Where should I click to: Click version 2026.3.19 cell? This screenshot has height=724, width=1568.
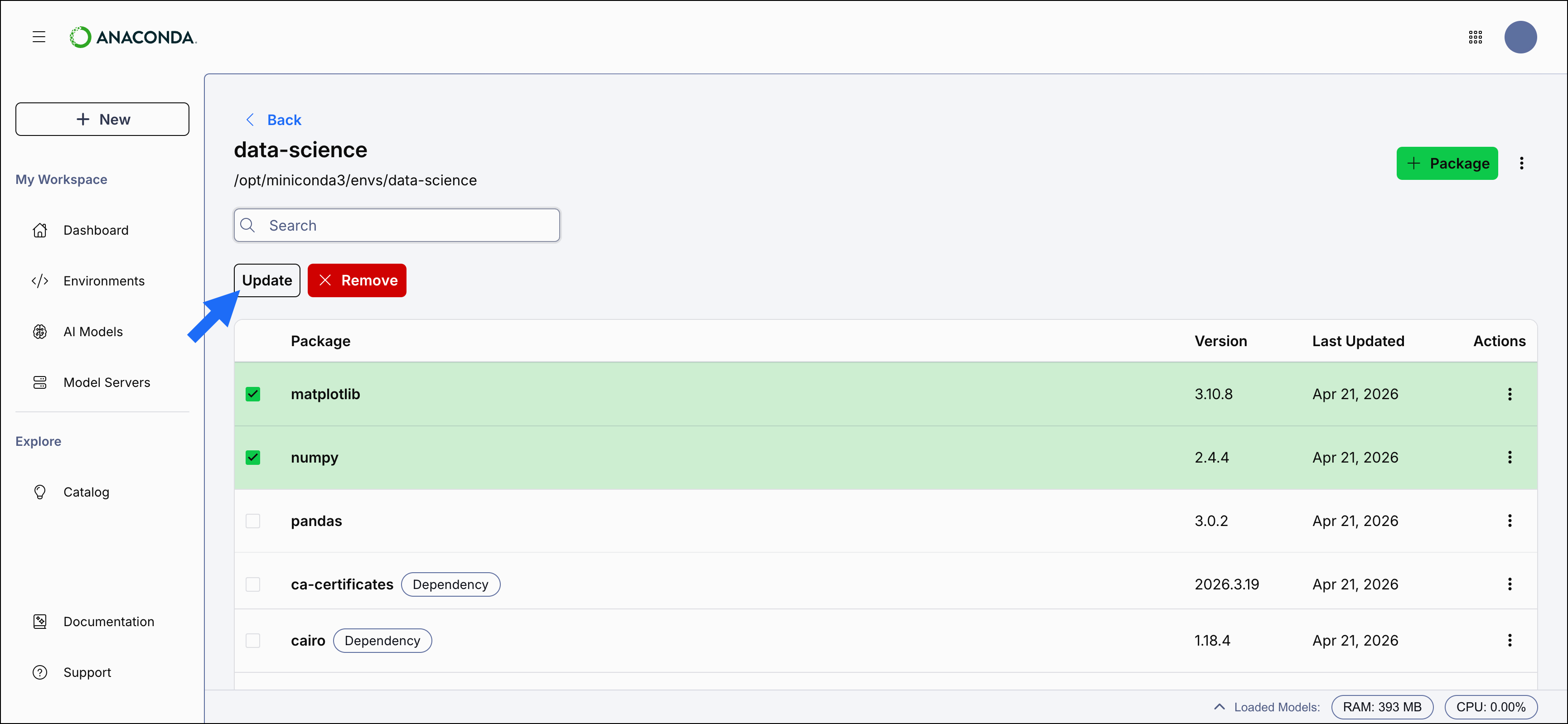pos(1226,584)
